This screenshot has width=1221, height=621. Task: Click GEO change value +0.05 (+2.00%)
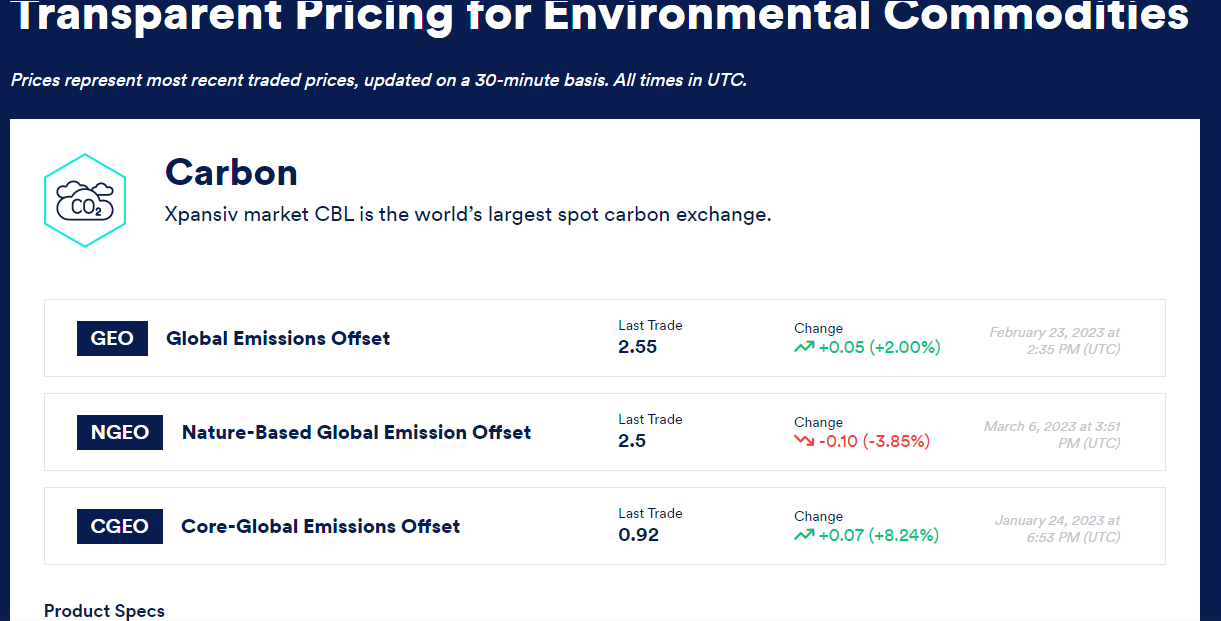click(x=879, y=348)
